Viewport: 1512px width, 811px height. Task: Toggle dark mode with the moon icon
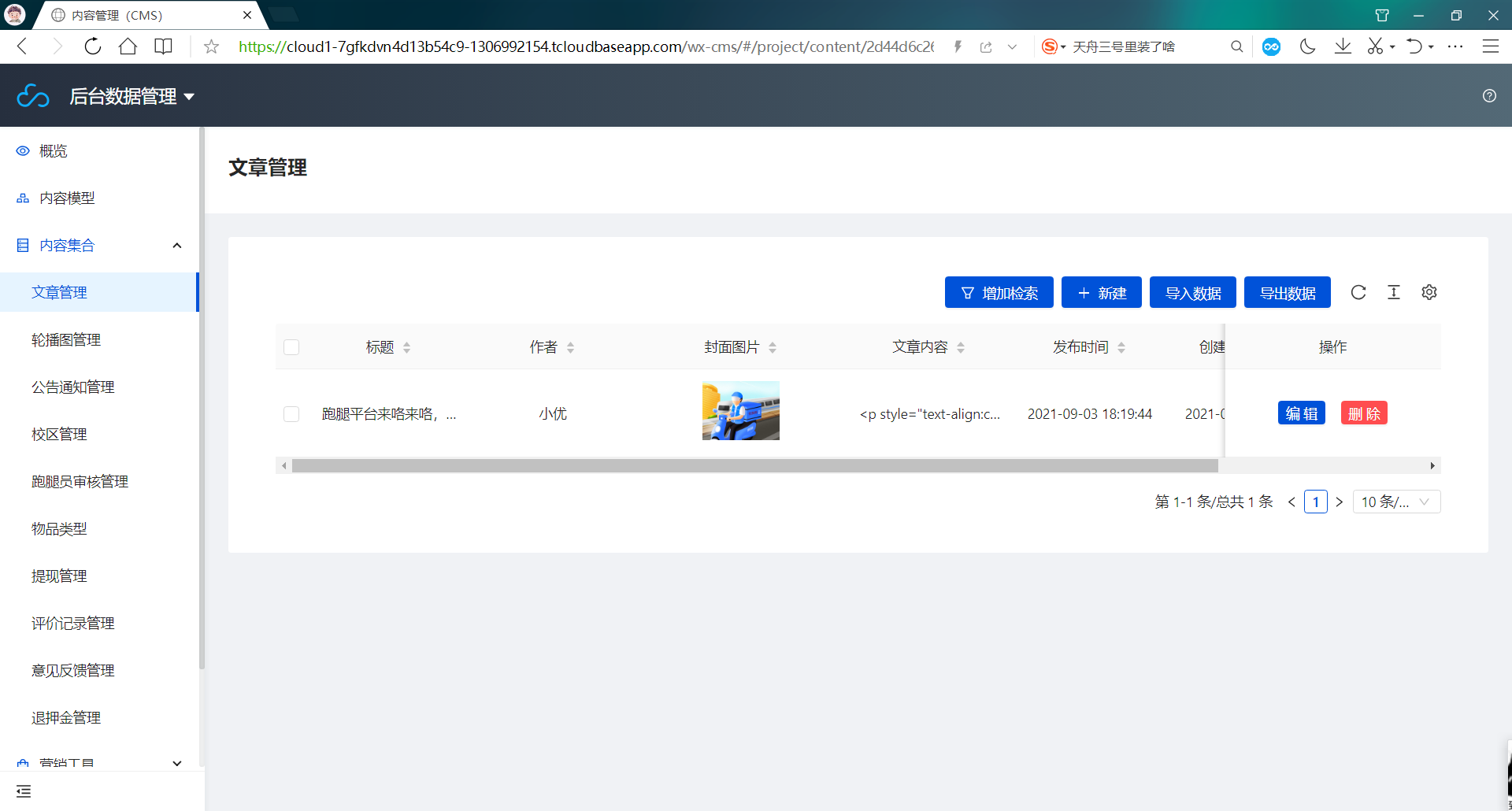click(x=1307, y=46)
